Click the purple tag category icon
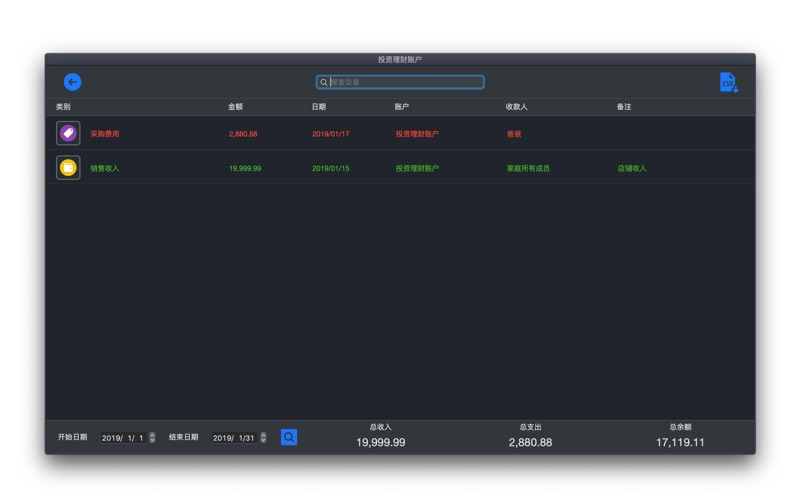 coord(68,133)
